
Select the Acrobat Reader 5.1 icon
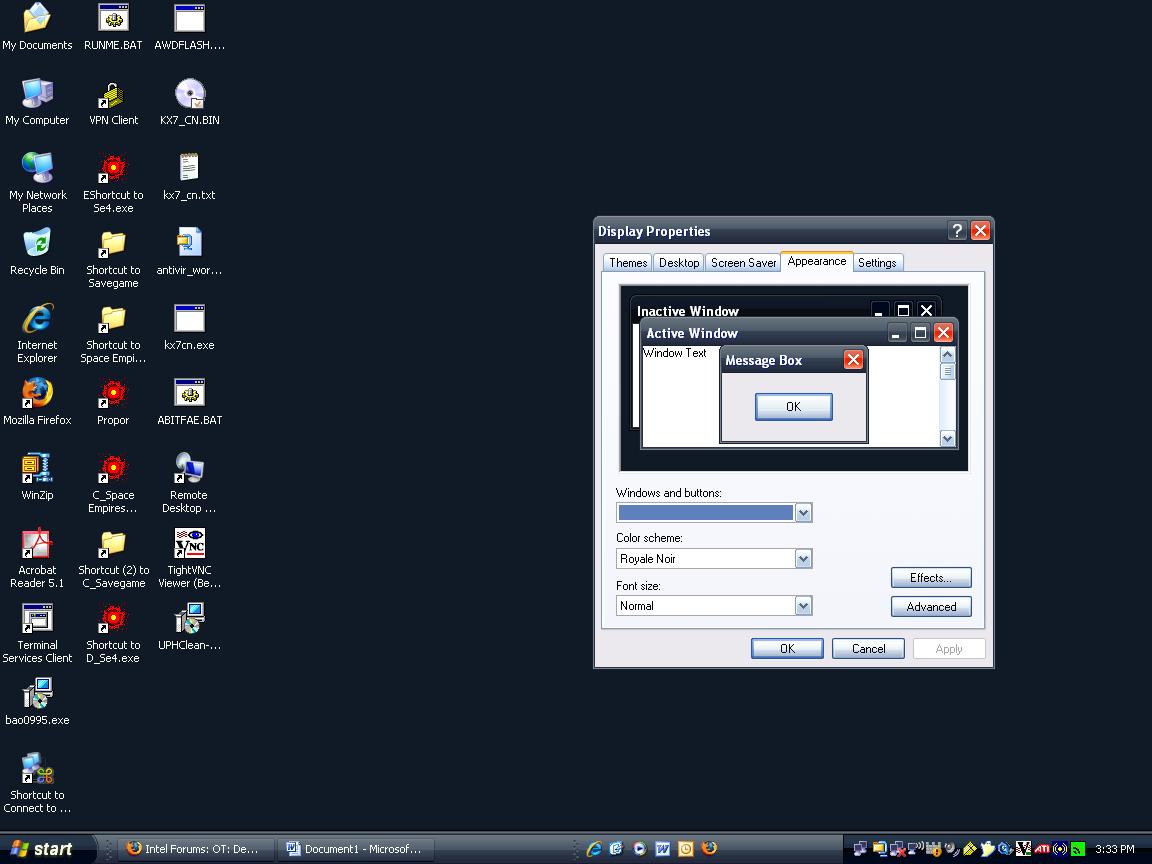click(x=37, y=544)
